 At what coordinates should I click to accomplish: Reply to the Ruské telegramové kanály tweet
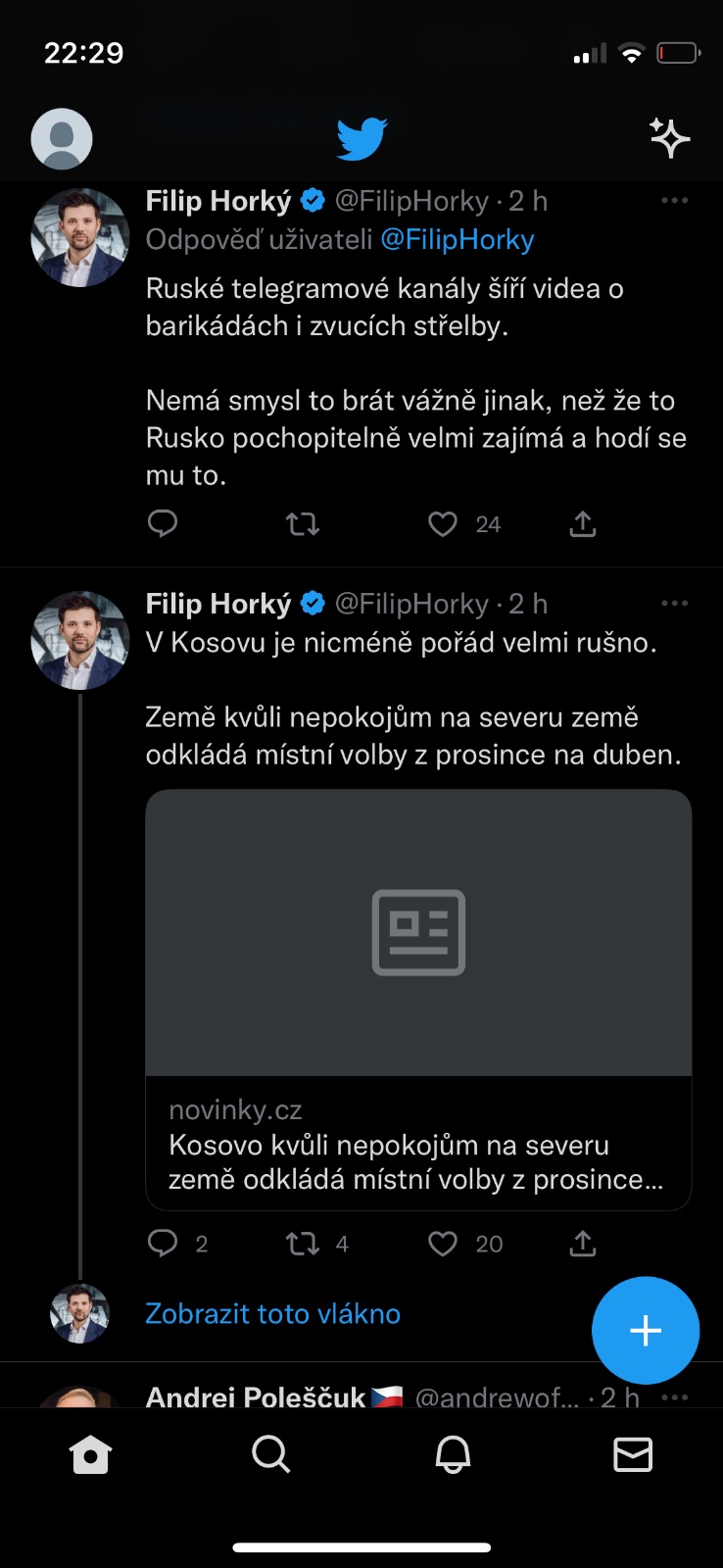[163, 524]
